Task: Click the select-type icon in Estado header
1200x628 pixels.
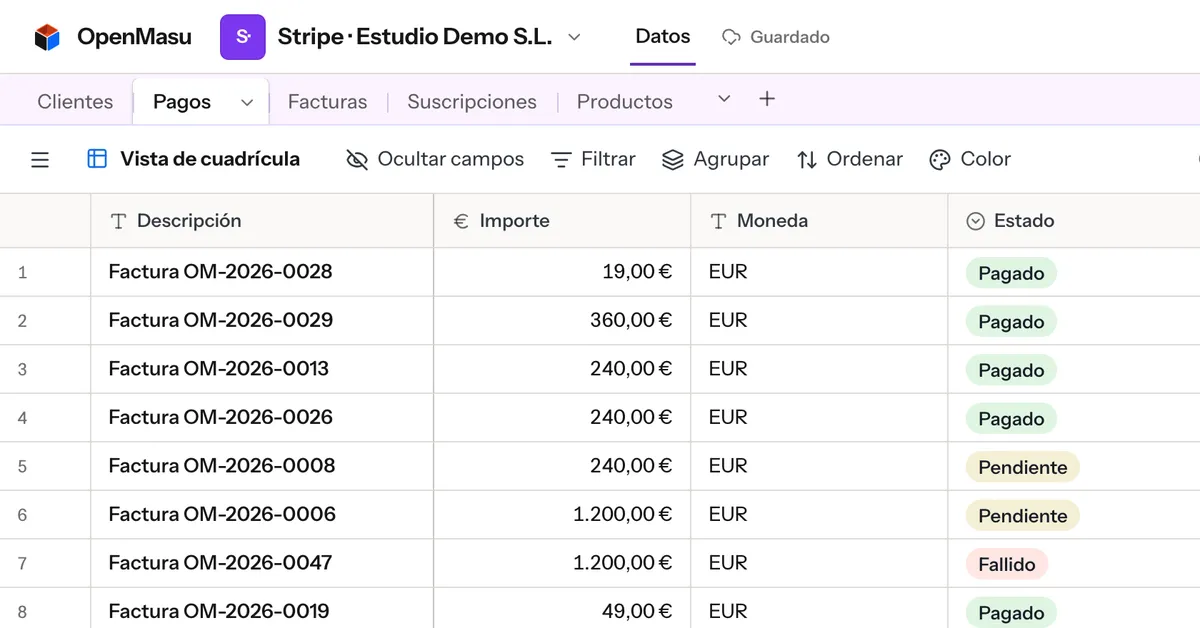Action: point(976,221)
